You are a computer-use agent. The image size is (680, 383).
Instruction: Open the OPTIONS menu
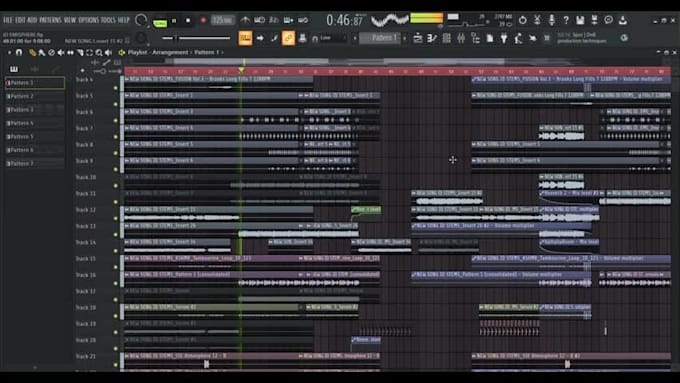[89, 20]
